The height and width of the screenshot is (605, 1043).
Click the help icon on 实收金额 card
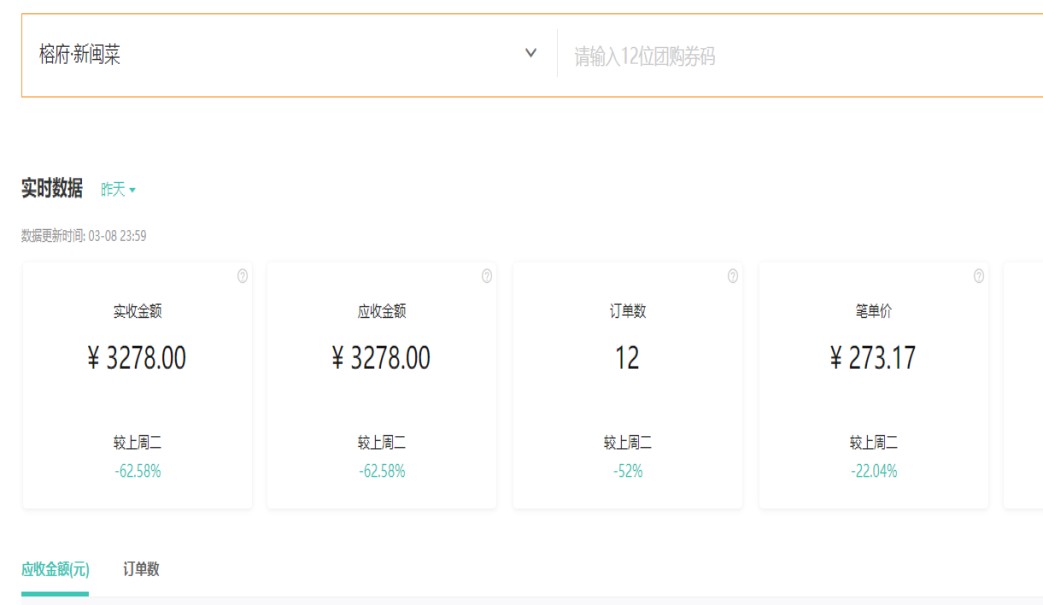(x=242, y=276)
